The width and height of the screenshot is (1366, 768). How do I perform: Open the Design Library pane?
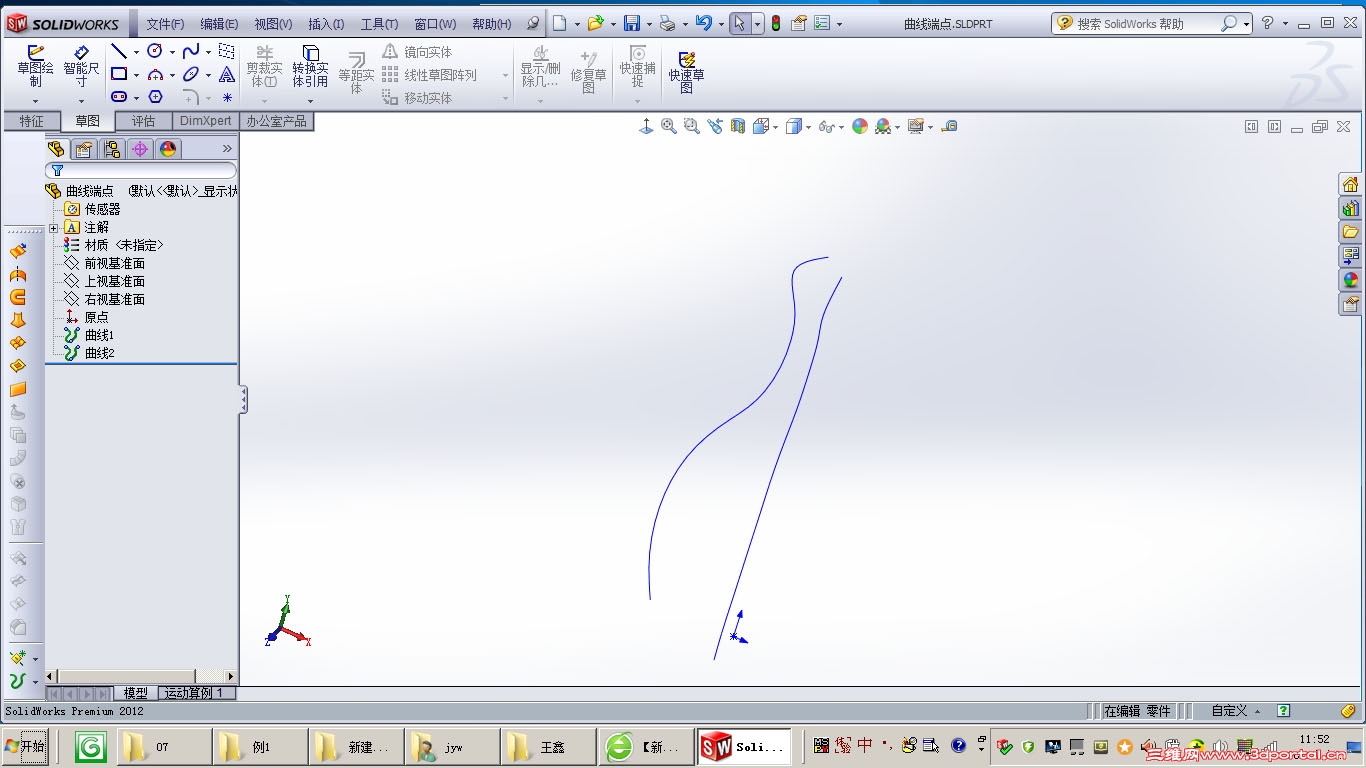click(x=1351, y=208)
